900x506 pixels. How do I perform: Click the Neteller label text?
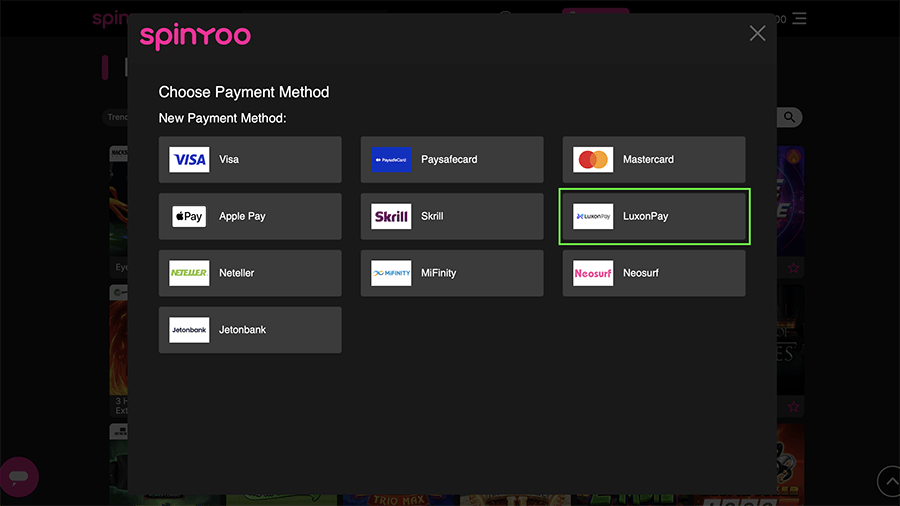click(x=236, y=273)
